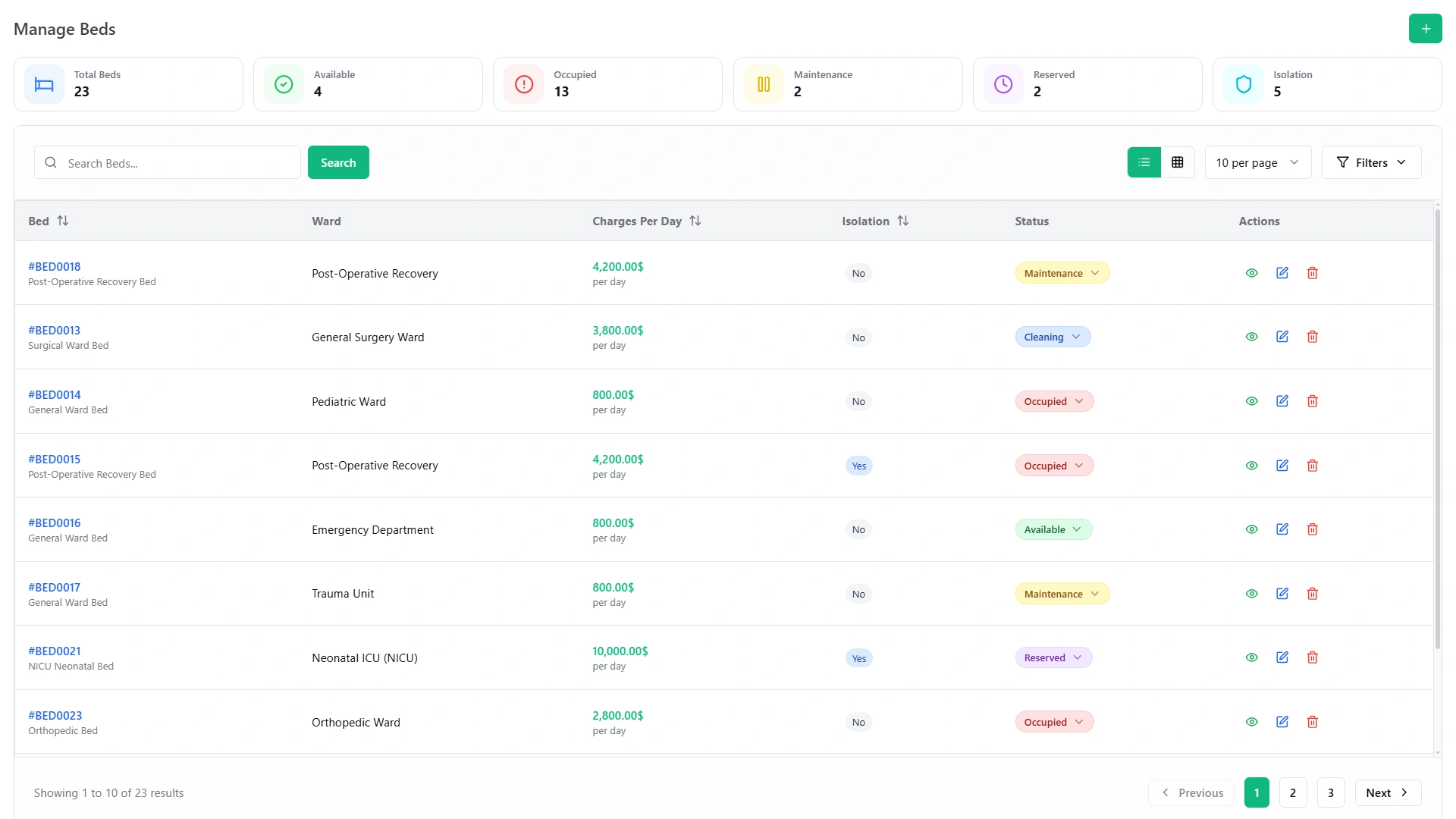Delete bed #BED0014
The height and width of the screenshot is (819, 1456).
click(x=1312, y=401)
